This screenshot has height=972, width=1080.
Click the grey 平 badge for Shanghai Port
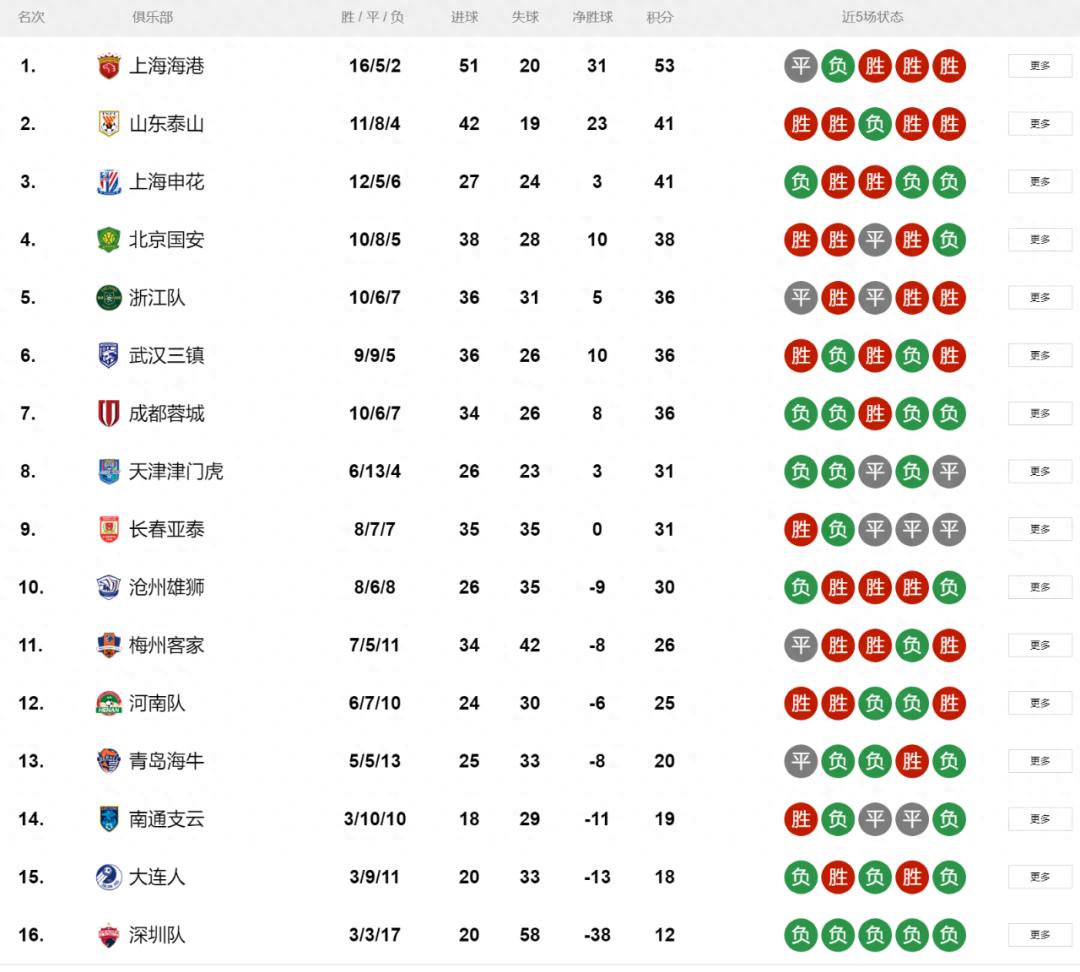[801, 66]
